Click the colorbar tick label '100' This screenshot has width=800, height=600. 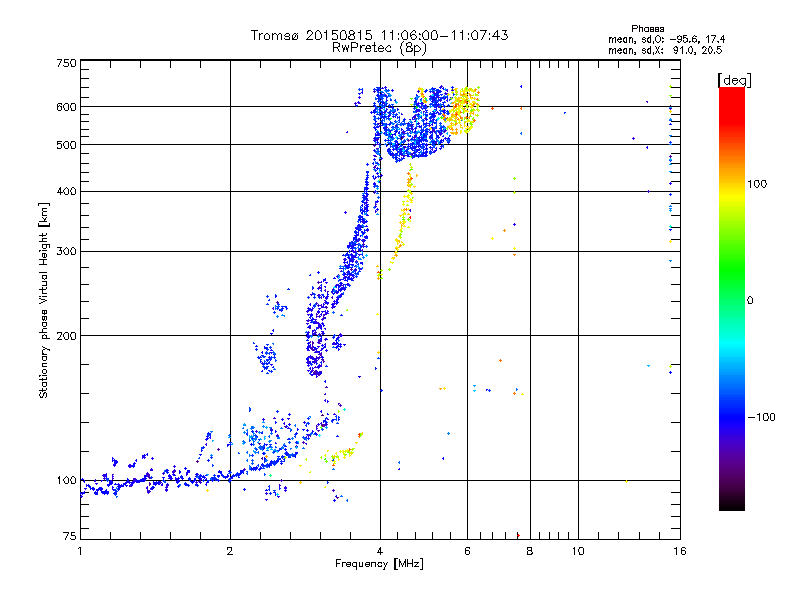pyautogui.click(x=757, y=184)
